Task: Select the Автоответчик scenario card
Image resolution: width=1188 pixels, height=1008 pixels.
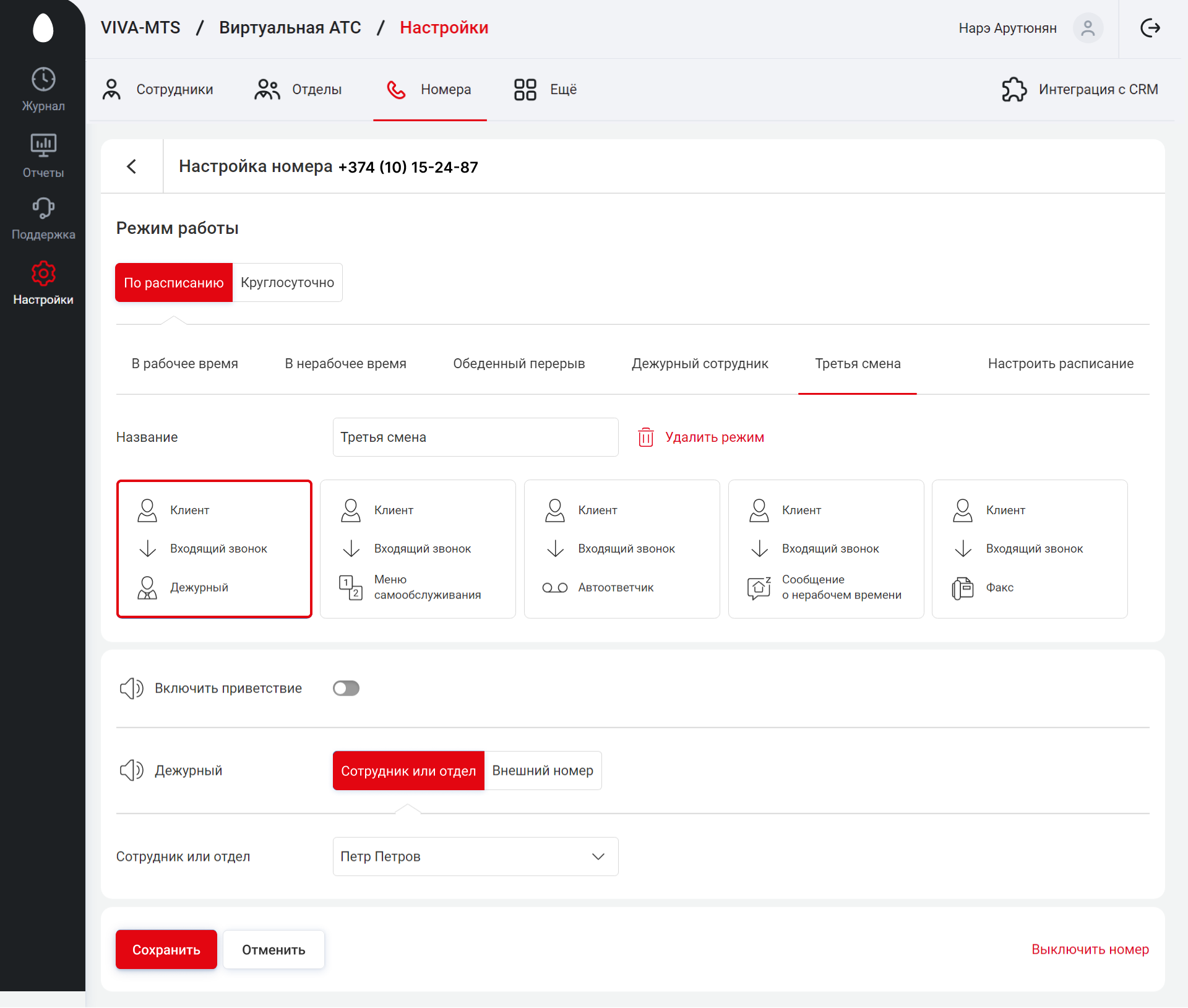Action: pos(622,549)
